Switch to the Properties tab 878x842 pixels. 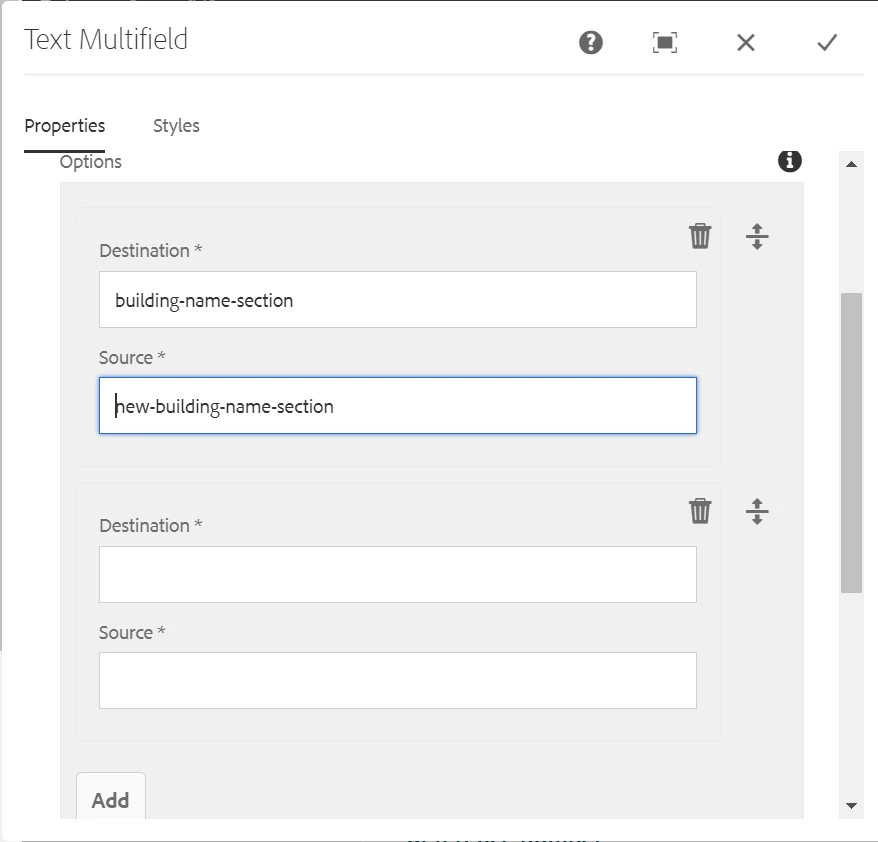pyautogui.click(x=65, y=126)
